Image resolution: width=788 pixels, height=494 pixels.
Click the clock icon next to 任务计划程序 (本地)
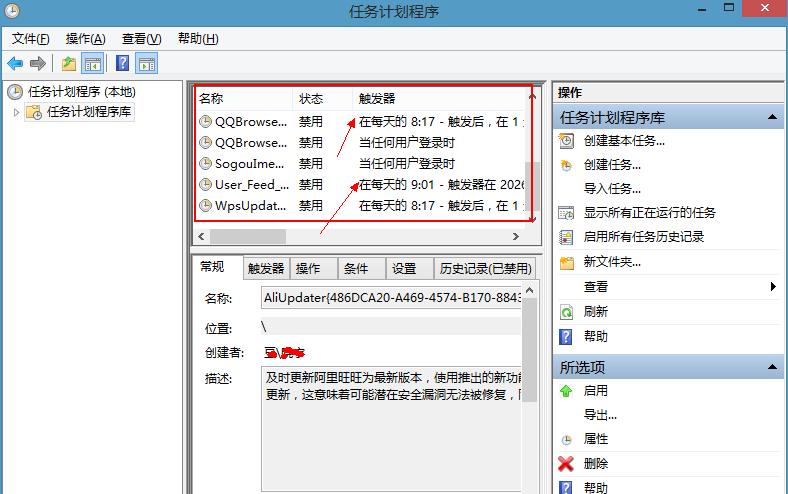[15, 92]
